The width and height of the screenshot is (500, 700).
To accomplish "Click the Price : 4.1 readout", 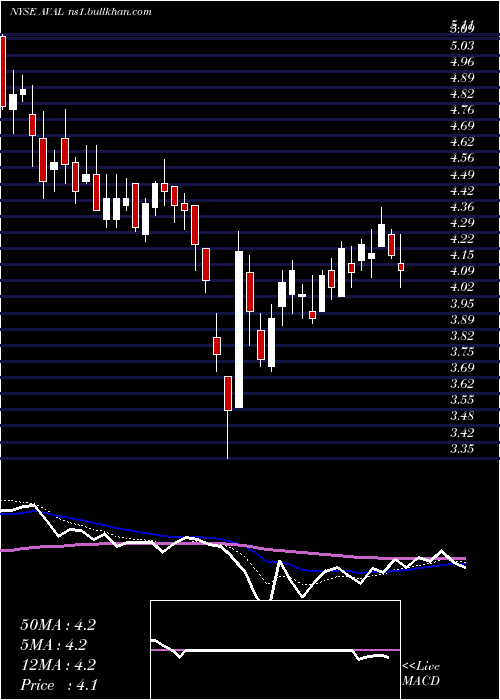I will [57, 685].
